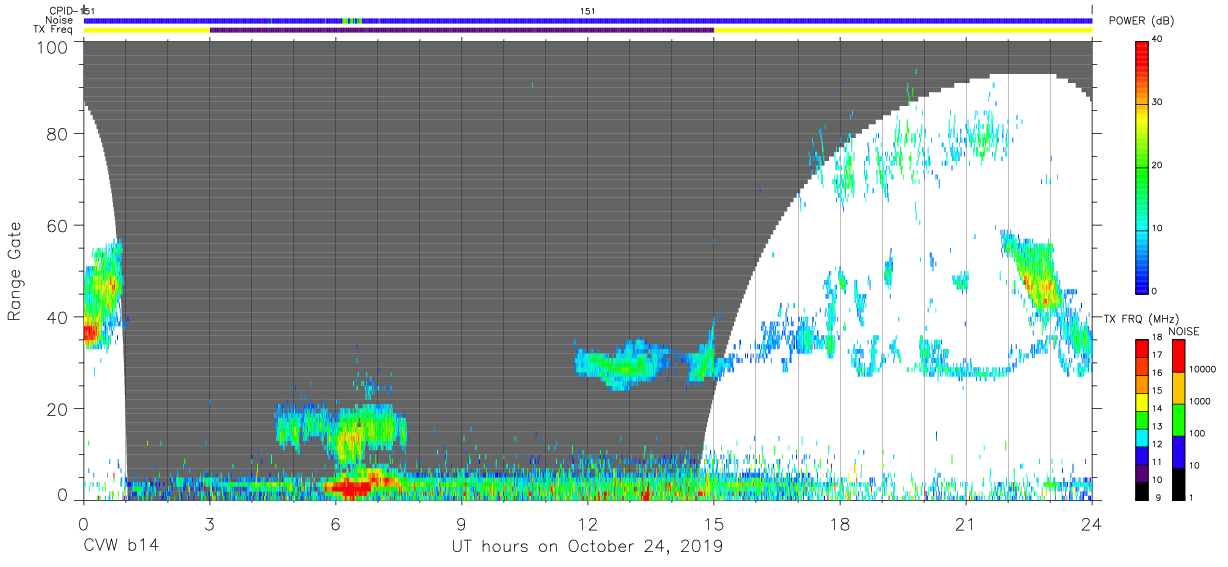Click the 'Range Gate' y-axis label

15,270
